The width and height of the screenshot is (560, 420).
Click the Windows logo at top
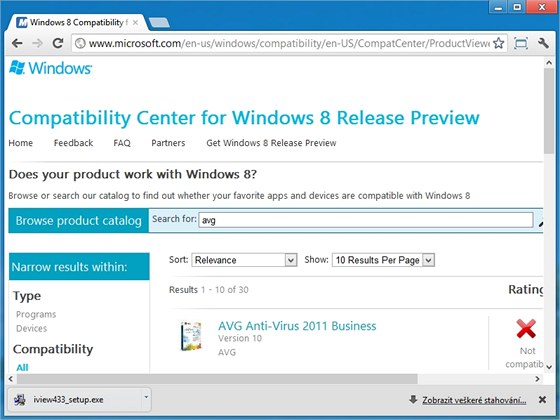(50, 68)
